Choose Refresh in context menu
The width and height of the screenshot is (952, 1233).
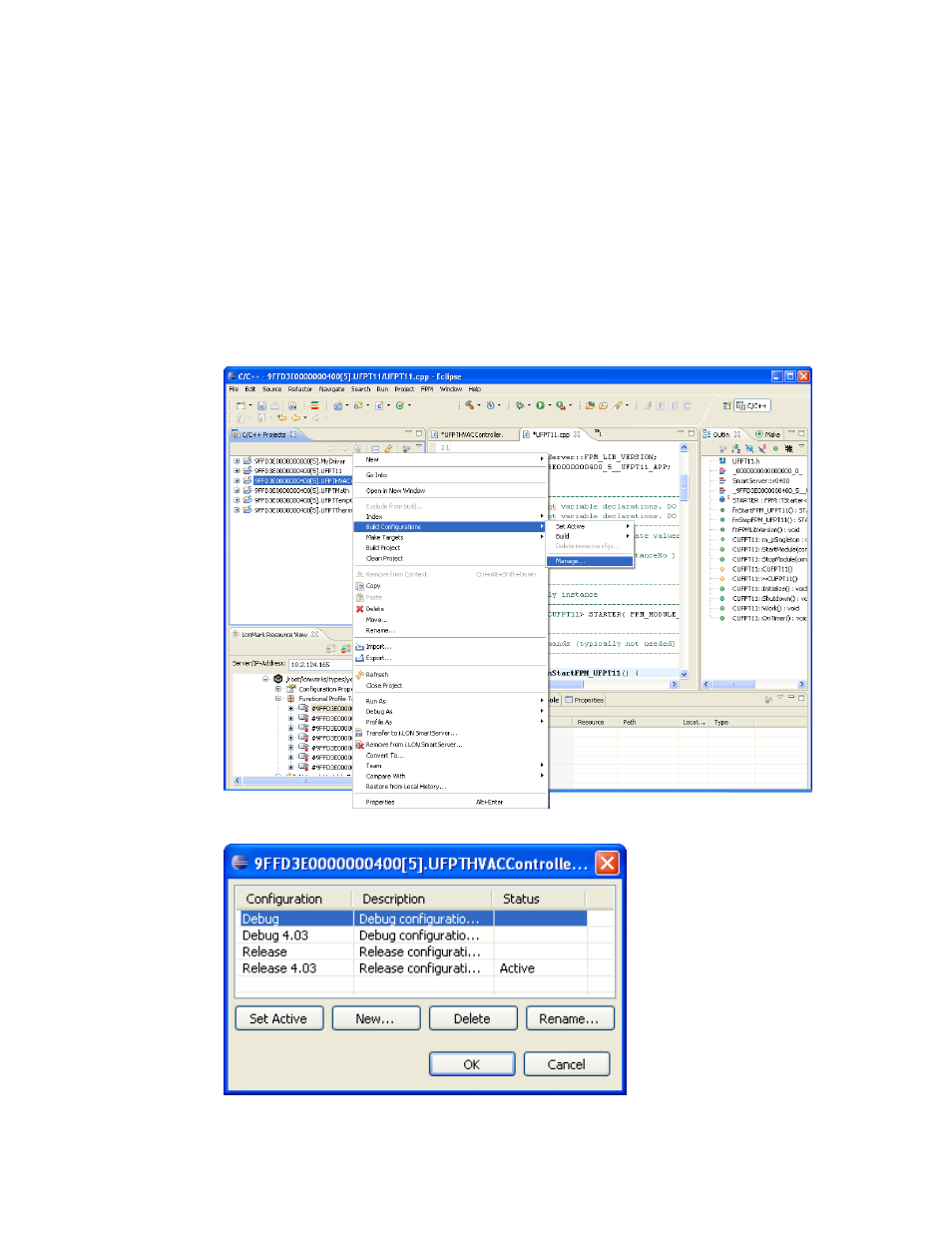[450, 675]
